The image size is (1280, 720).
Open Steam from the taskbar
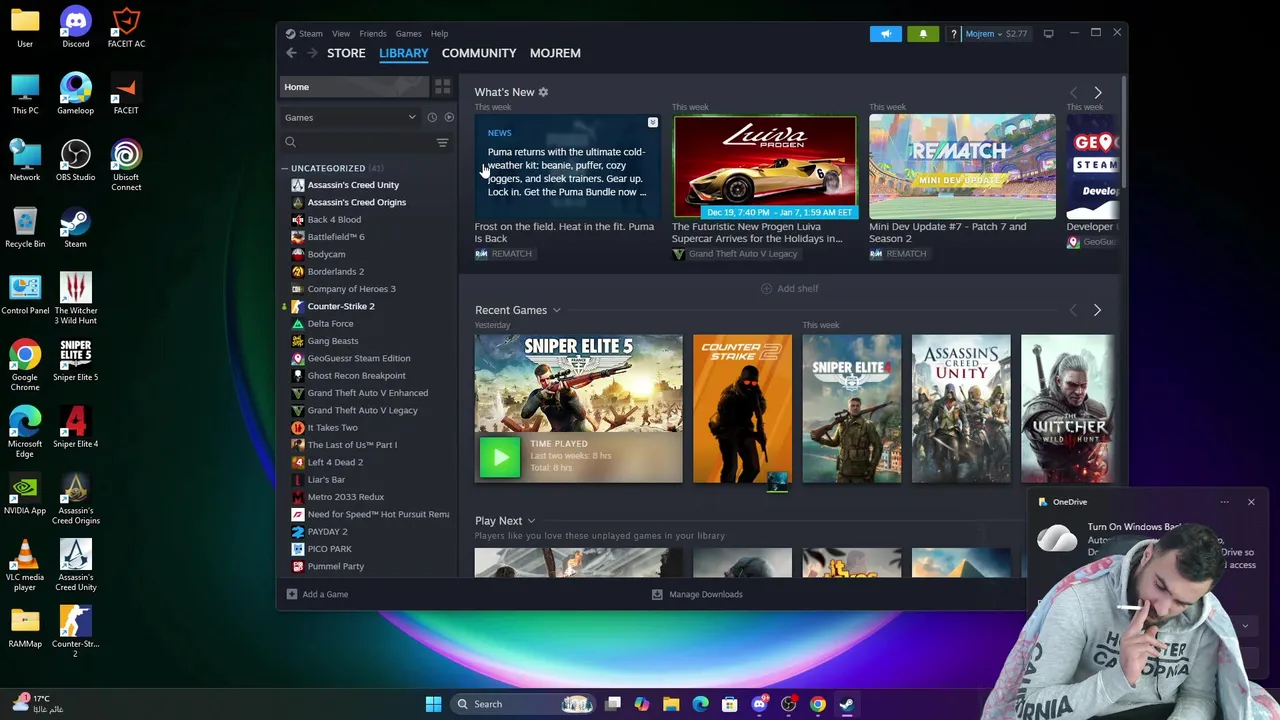(846, 704)
